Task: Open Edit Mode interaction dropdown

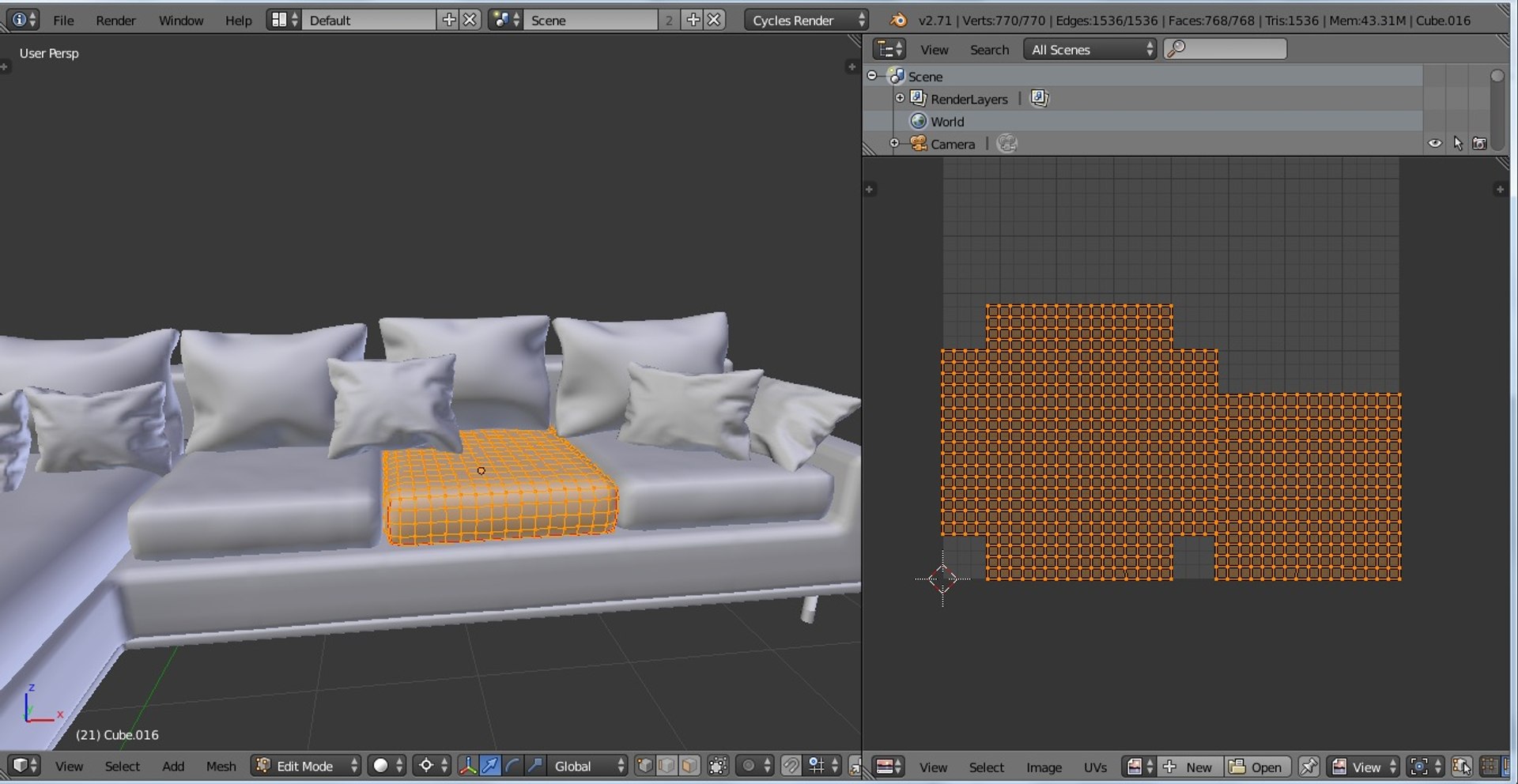Action: tap(306, 766)
